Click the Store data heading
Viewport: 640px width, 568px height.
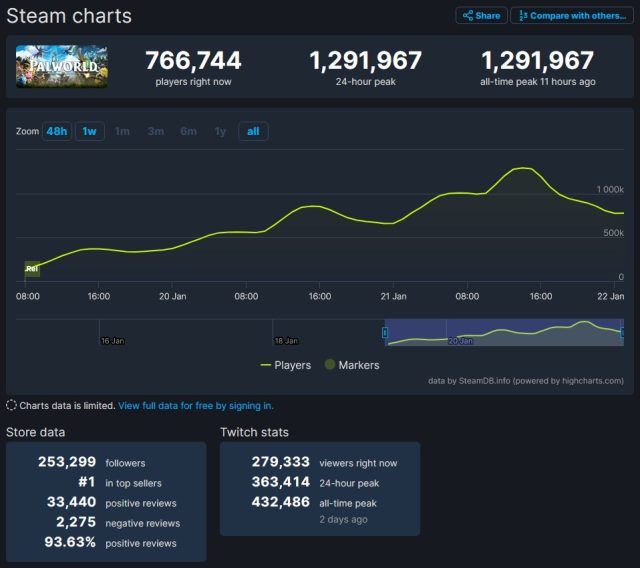coord(36,432)
